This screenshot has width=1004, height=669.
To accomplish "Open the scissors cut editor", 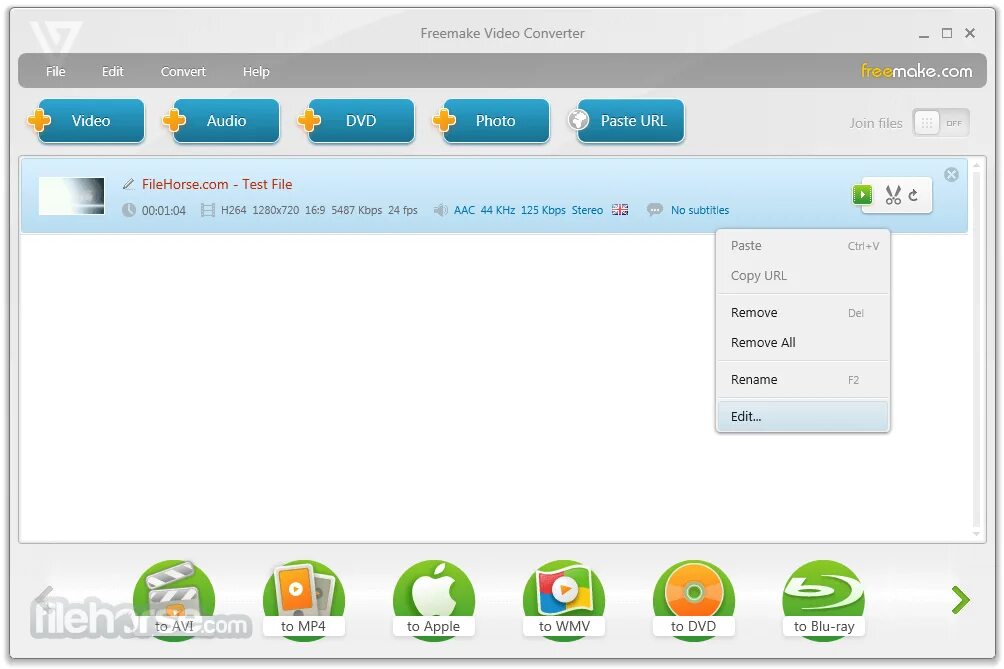I will pos(893,195).
